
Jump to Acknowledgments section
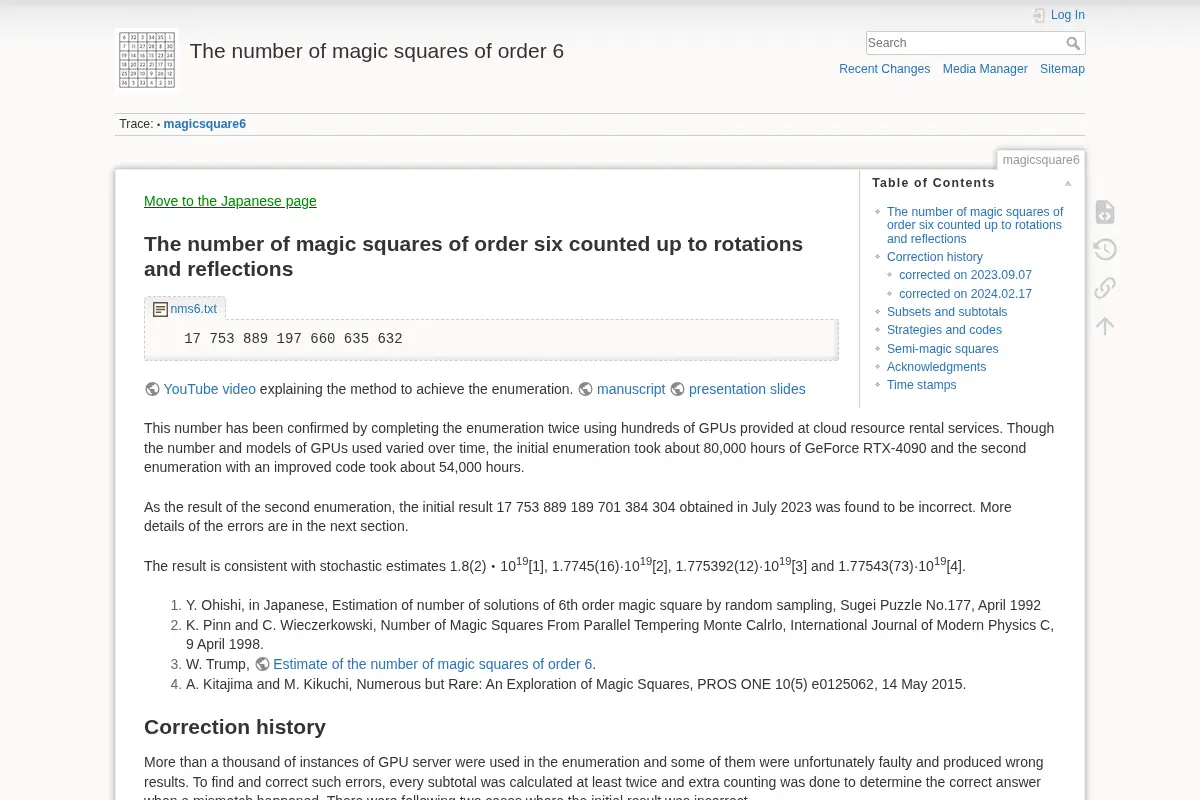pos(936,367)
